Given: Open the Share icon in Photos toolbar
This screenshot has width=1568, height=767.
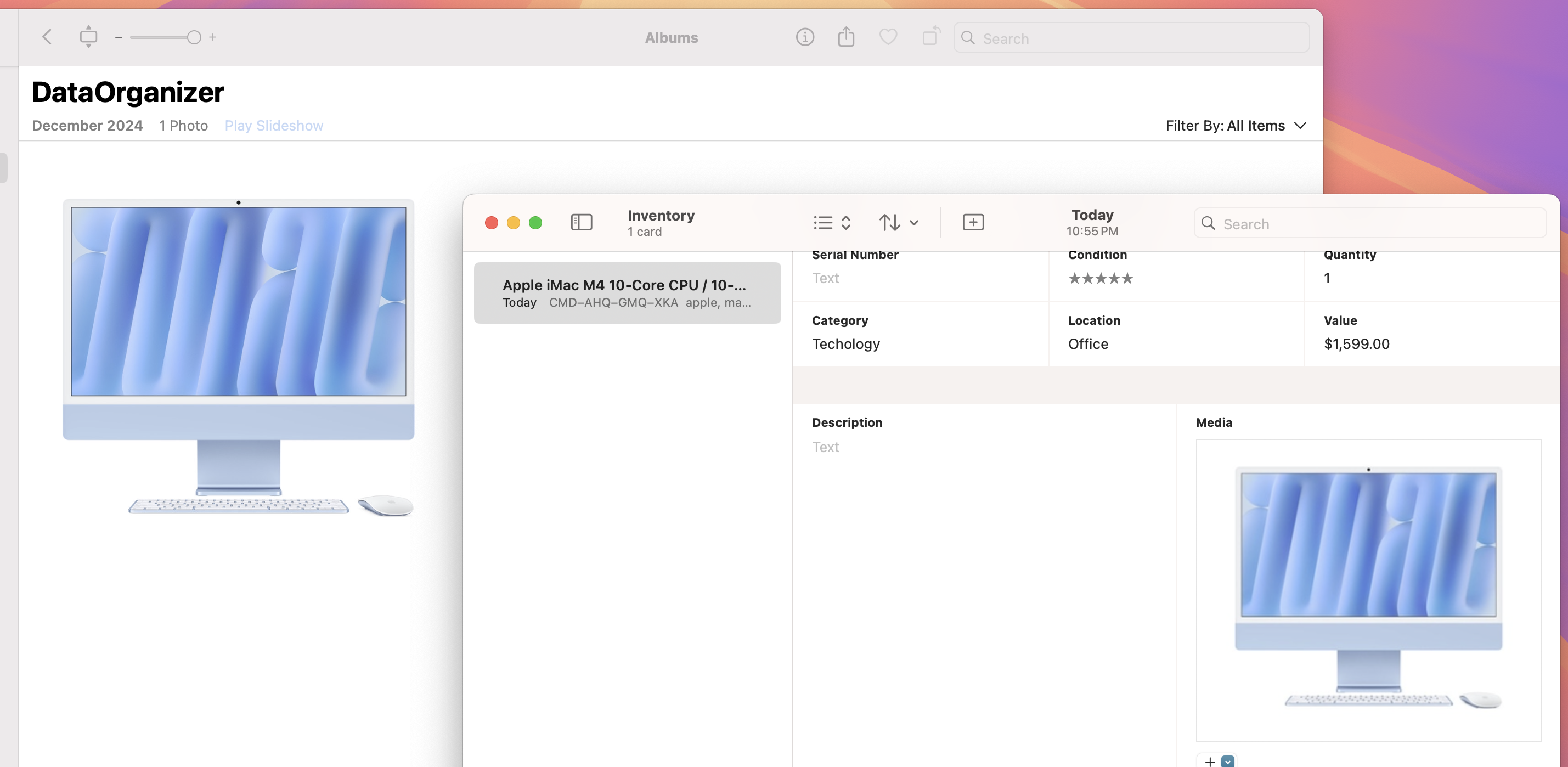Looking at the screenshot, I should (846, 37).
